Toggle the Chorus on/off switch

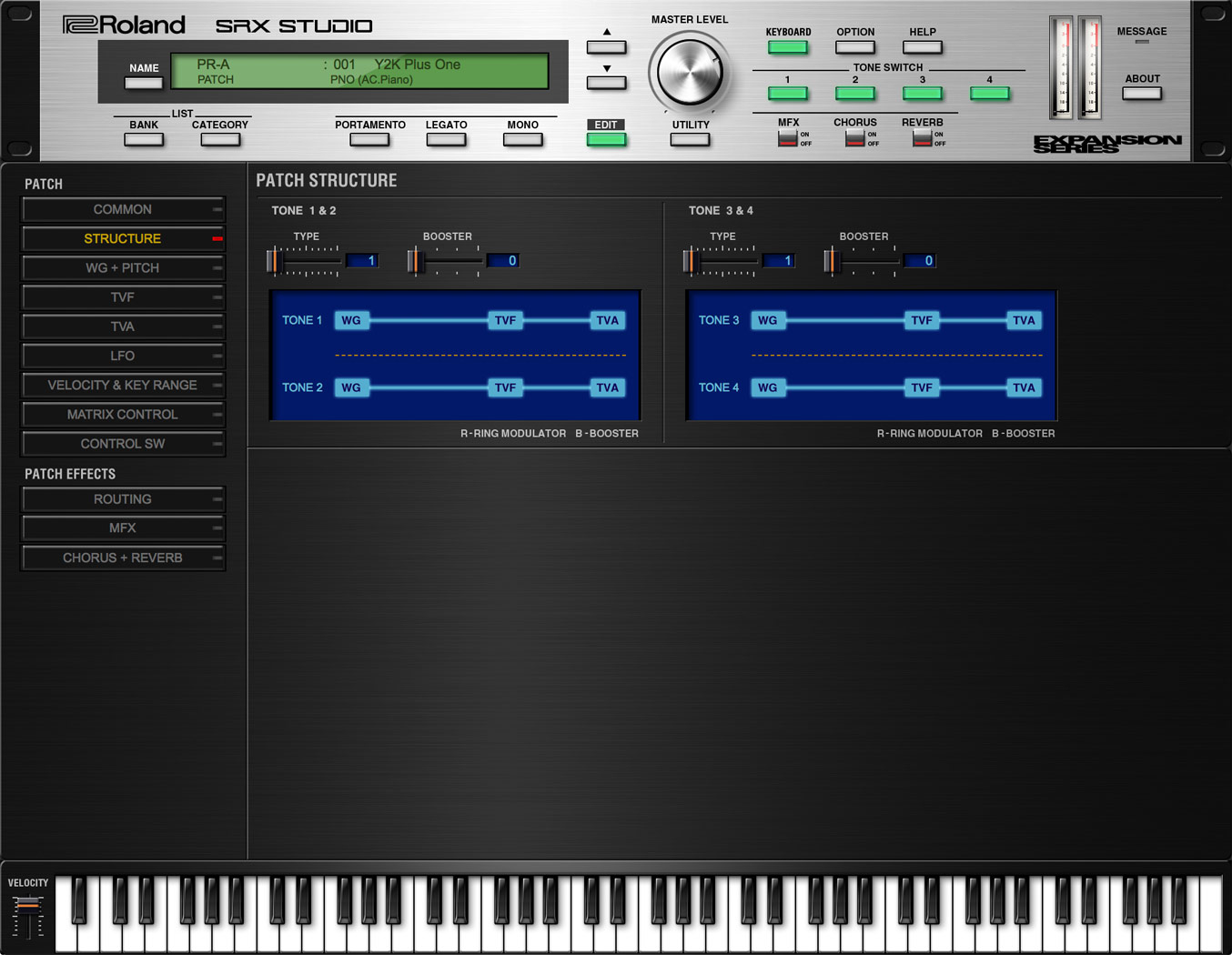pos(854,138)
